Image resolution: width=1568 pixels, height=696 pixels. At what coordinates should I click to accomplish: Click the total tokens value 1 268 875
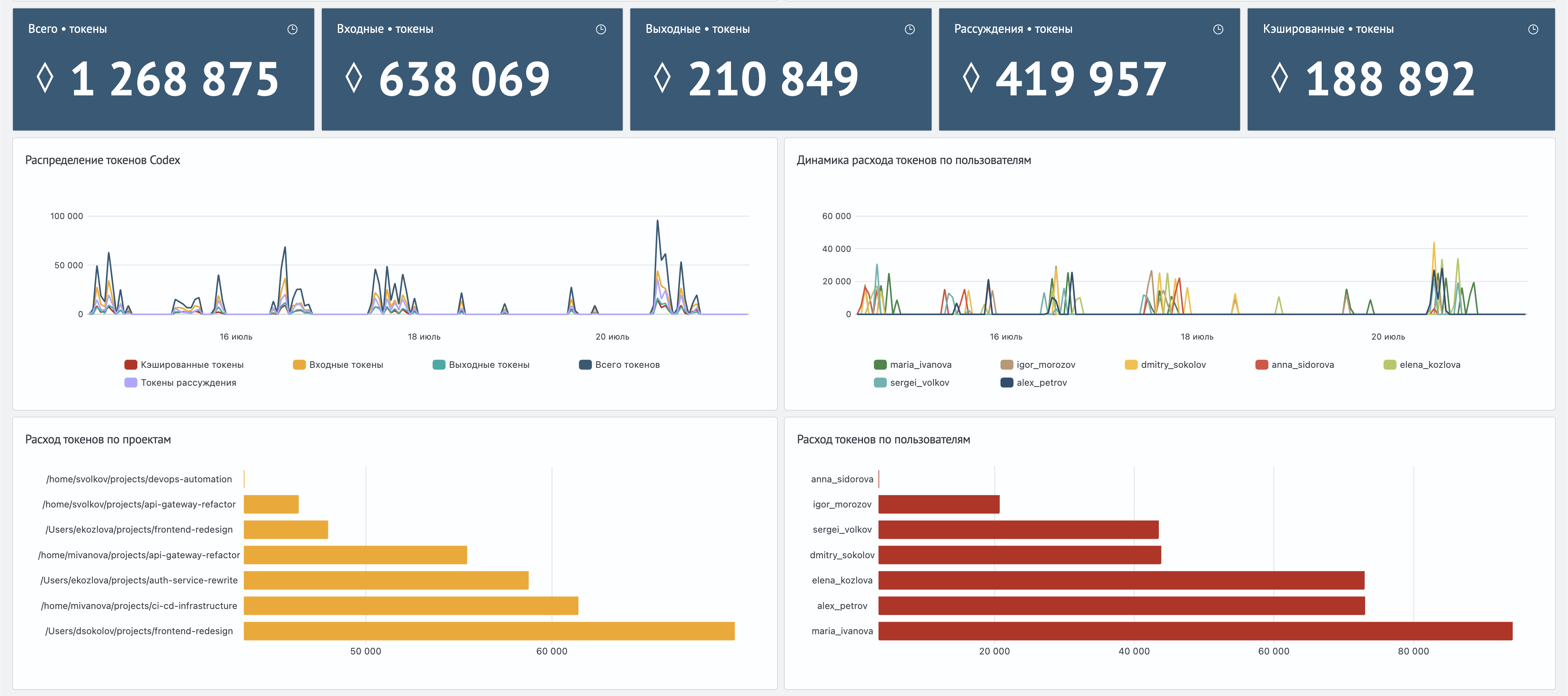tap(175, 79)
